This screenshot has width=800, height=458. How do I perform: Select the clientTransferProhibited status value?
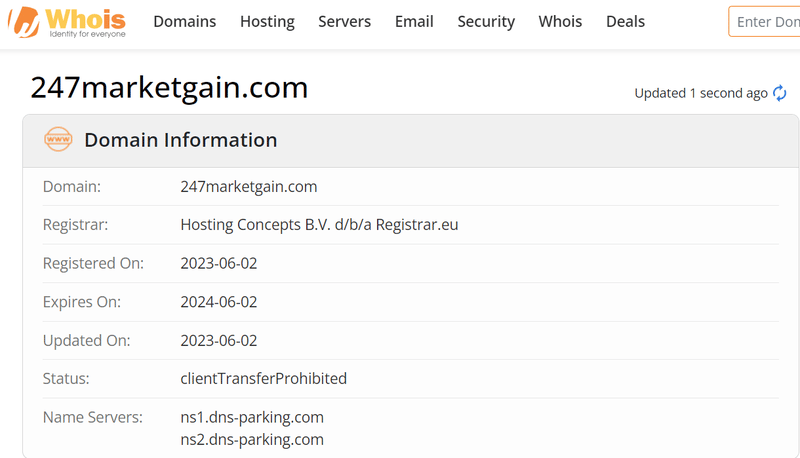tap(263, 378)
